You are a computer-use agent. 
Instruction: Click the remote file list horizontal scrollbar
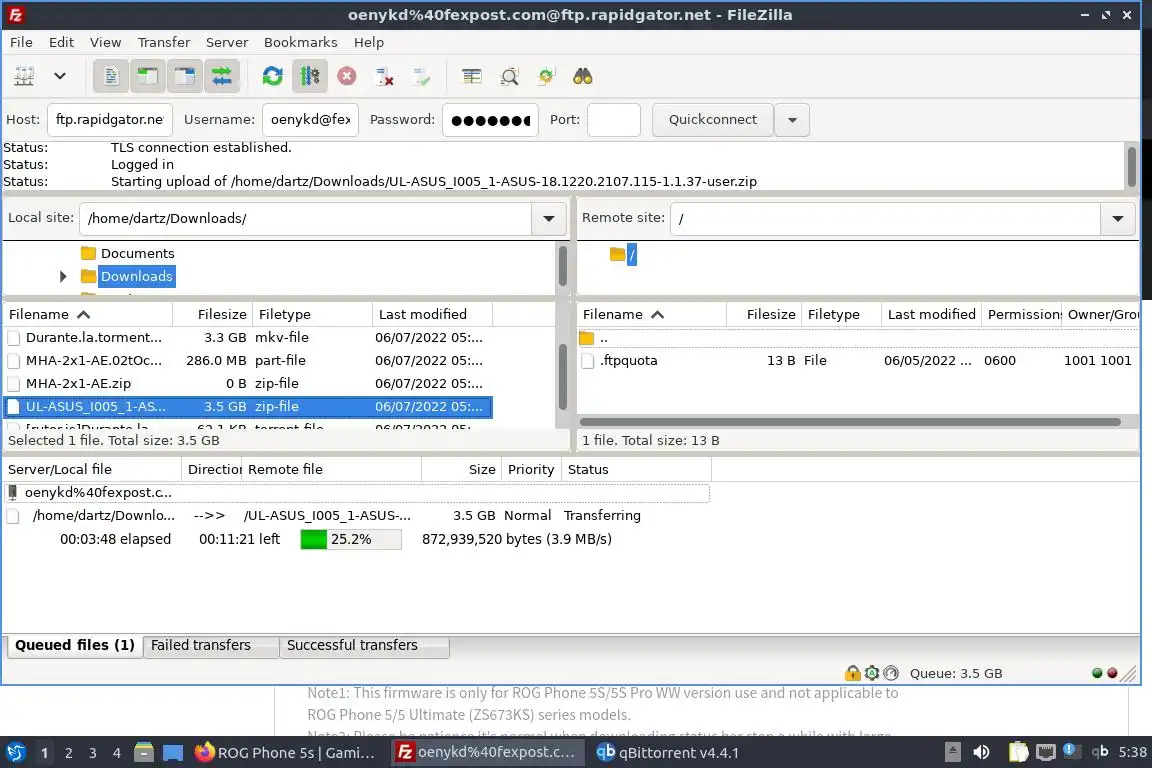tap(850, 422)
